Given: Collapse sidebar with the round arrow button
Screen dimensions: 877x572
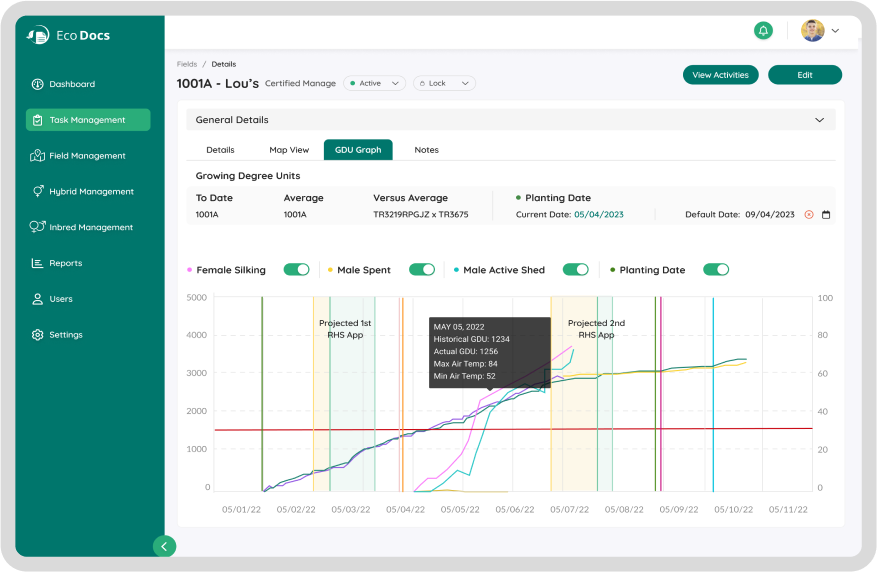Looking at the screenshot, I should tap(165, 546).
